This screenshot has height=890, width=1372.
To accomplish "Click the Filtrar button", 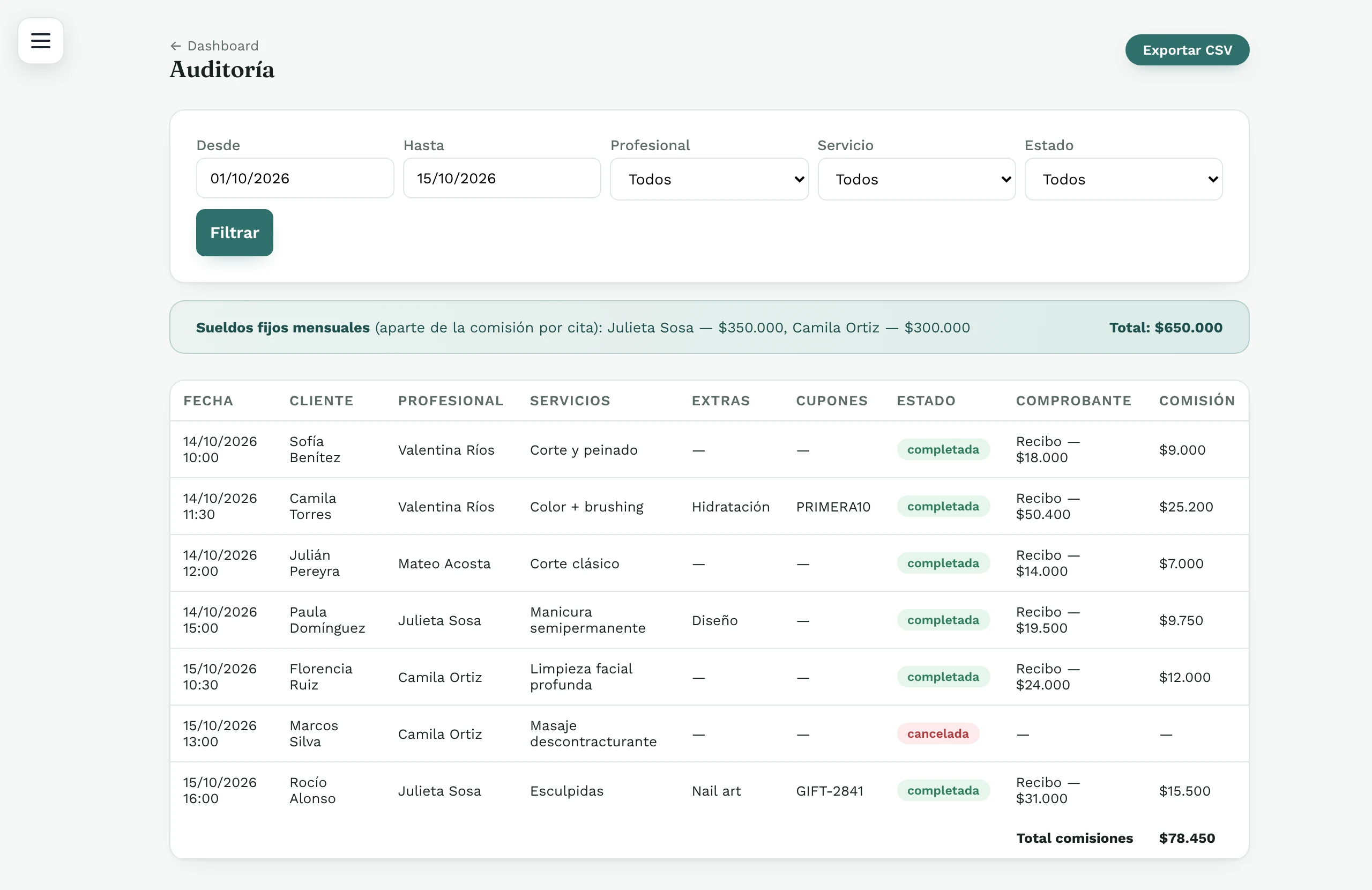I will (x=235, y=233).
